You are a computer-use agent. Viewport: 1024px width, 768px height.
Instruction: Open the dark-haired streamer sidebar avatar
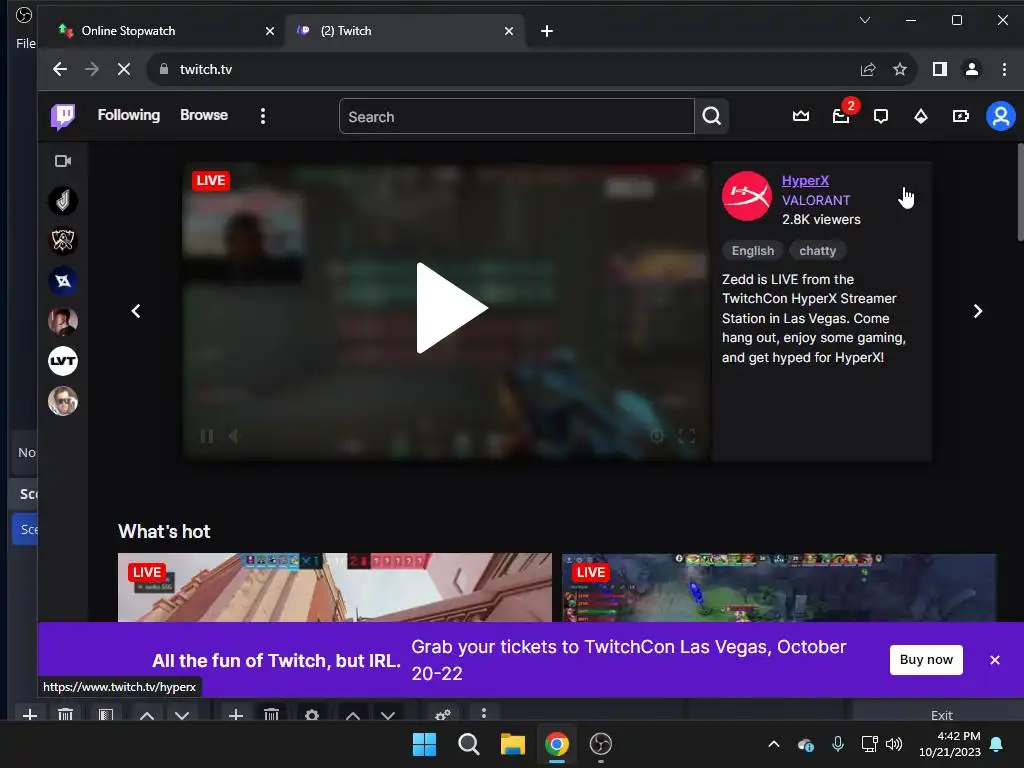point(63,321)
